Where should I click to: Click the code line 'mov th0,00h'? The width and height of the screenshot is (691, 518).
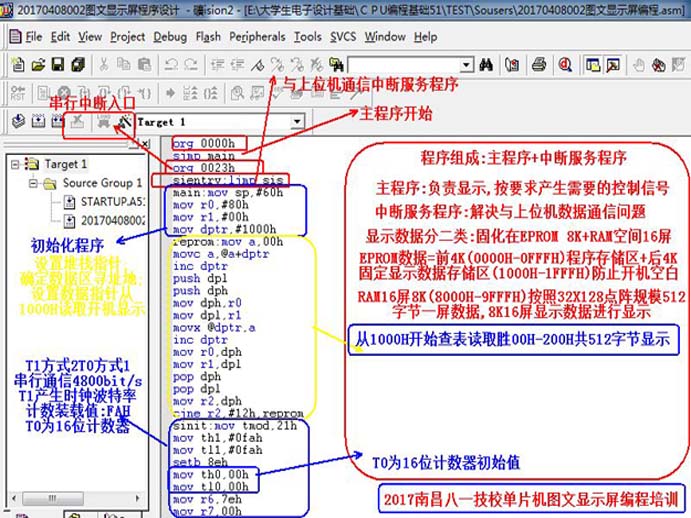pos(211,475)
